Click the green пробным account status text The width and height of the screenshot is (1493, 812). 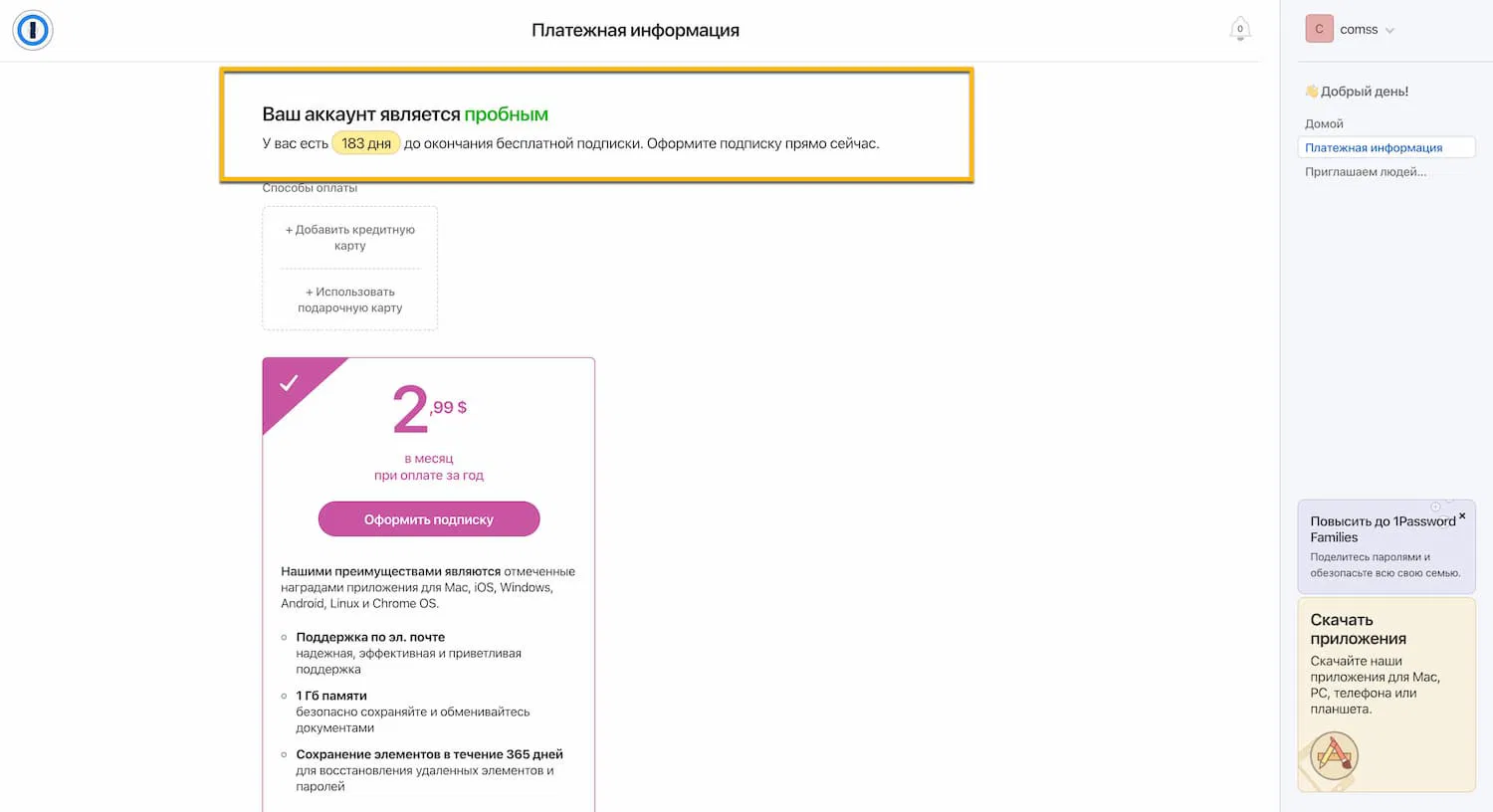point(506,114)
